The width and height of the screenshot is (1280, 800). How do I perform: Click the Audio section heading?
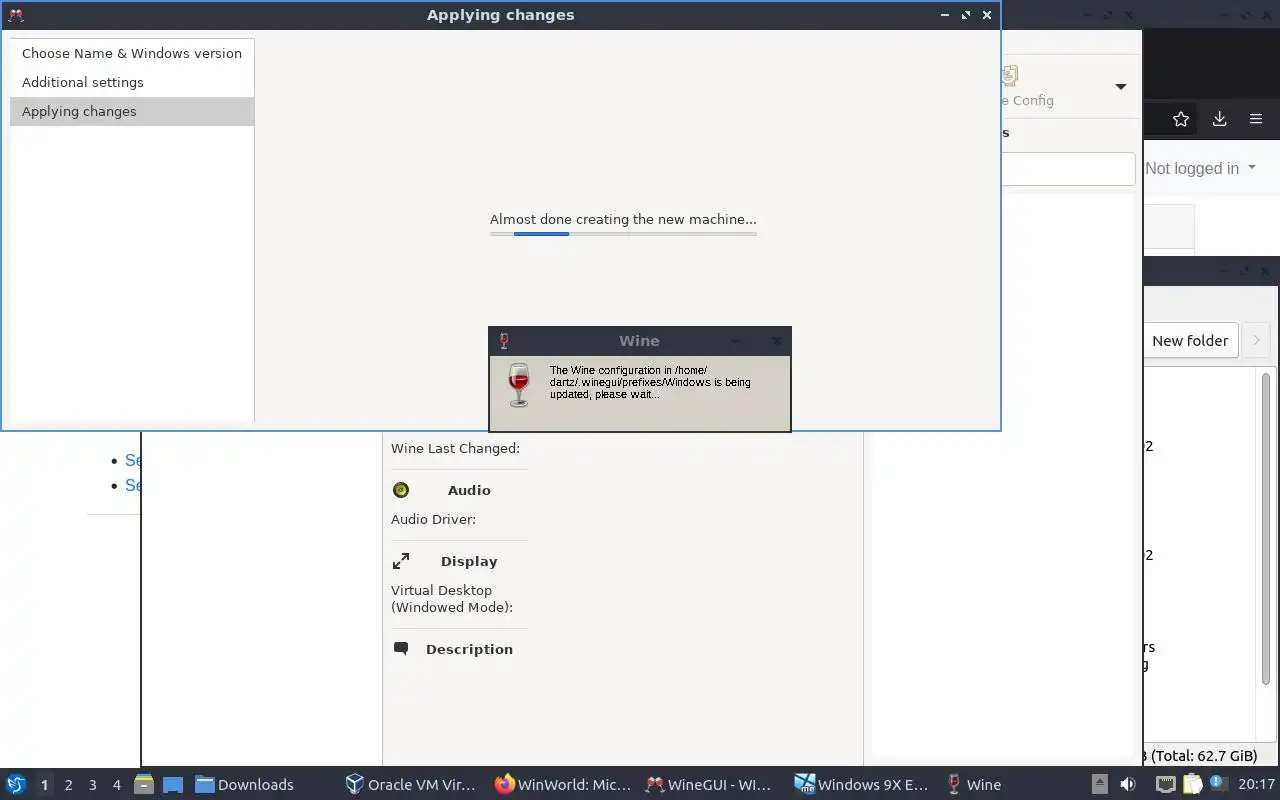pyautogui.click(x=469, y=490)
